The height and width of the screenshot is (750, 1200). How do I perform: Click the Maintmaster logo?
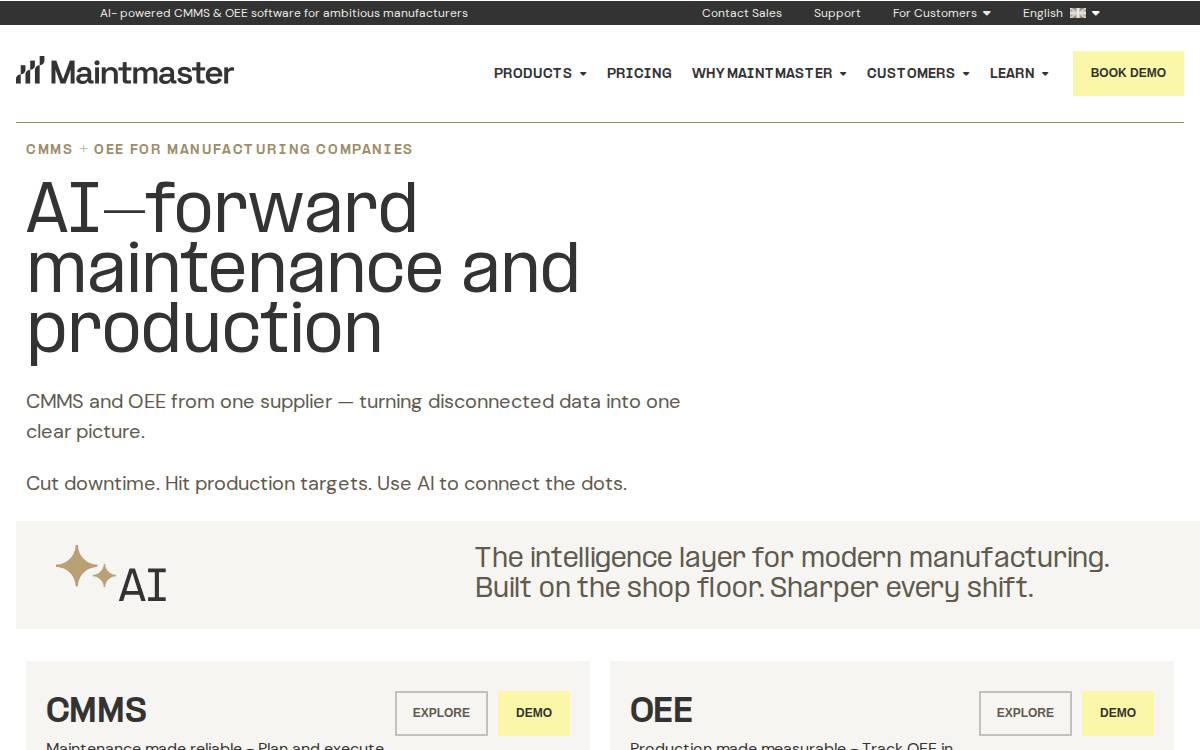125,72
